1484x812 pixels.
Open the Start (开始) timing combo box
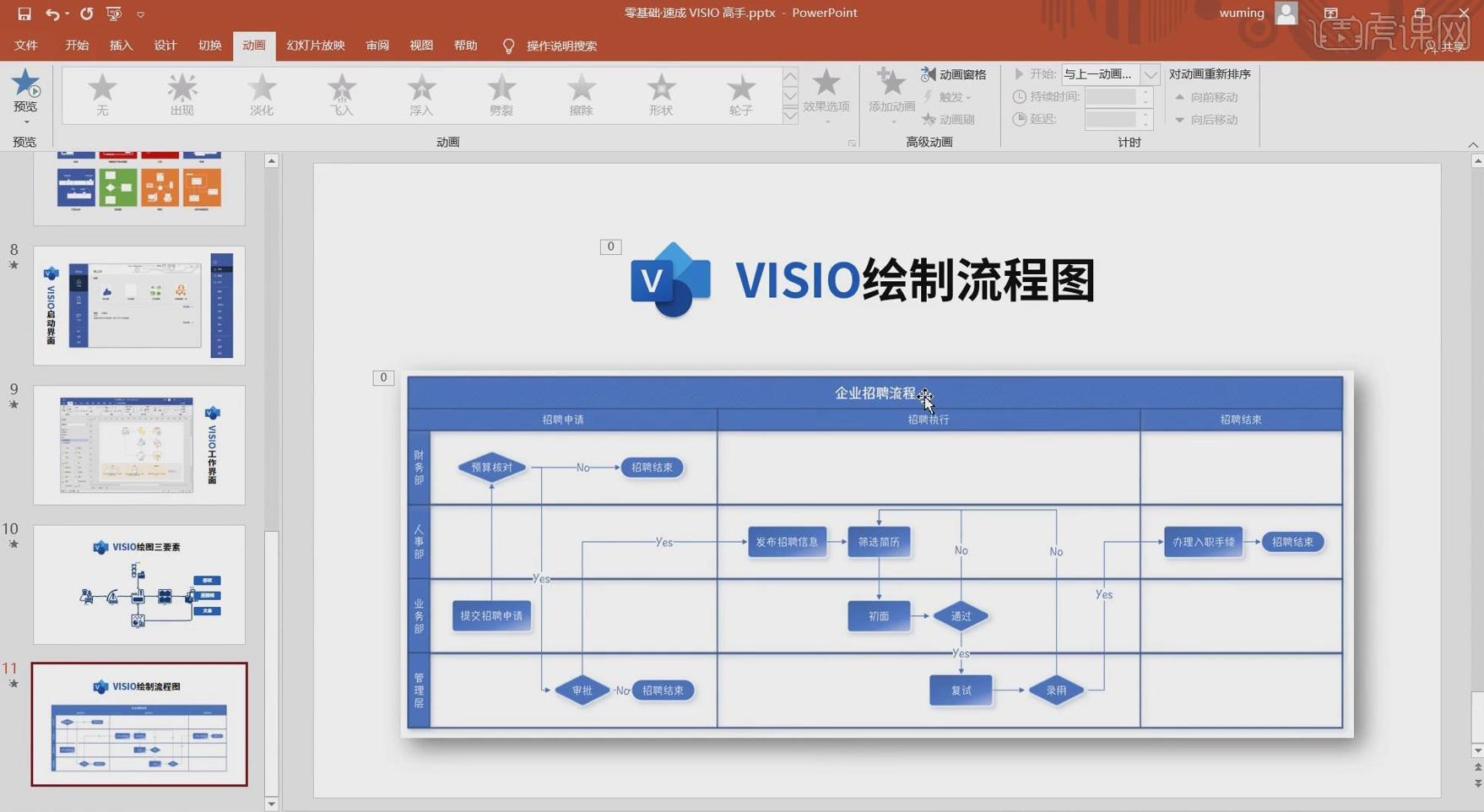1109,74
